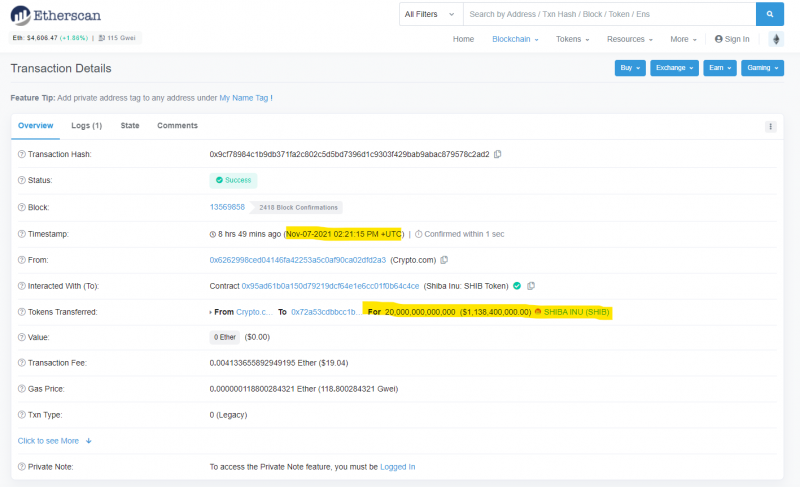This screenshot has width=800, height=487.
Task: Click the Crypto.com sender address link
Action: (x=297, y=260)
